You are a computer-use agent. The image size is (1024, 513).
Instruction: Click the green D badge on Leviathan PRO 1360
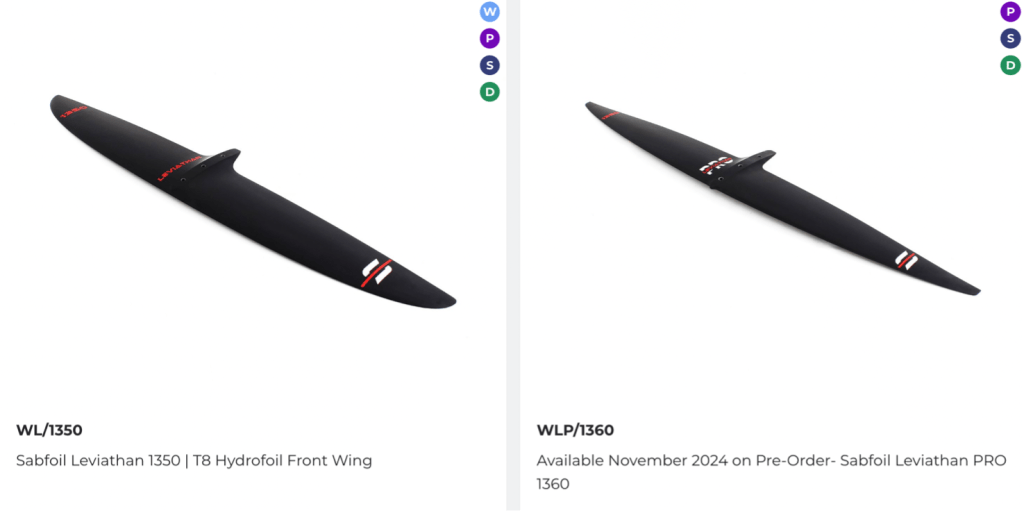[x=1011, y=66]
